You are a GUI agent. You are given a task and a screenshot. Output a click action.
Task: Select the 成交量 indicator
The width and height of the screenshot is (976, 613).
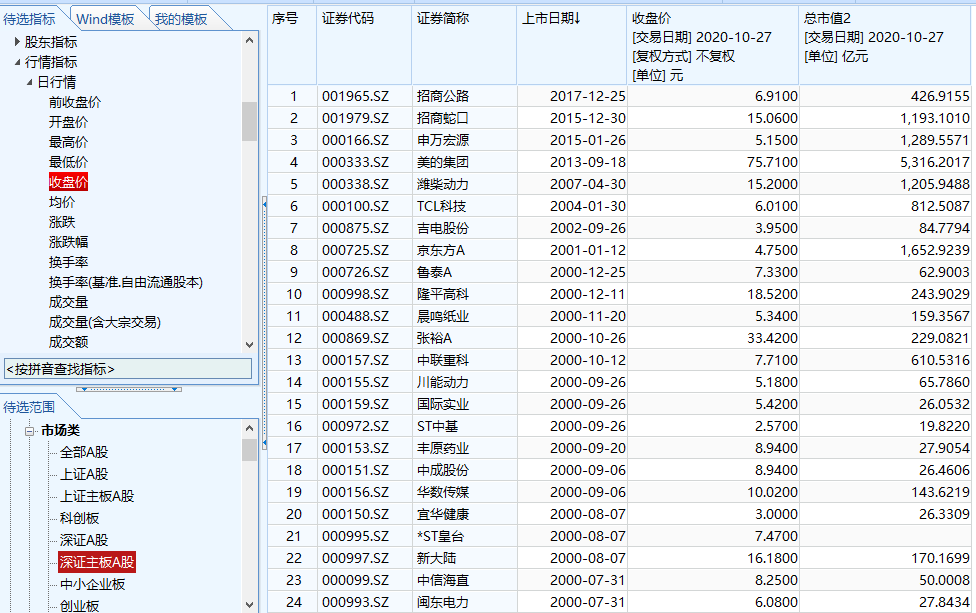(68, 302)
